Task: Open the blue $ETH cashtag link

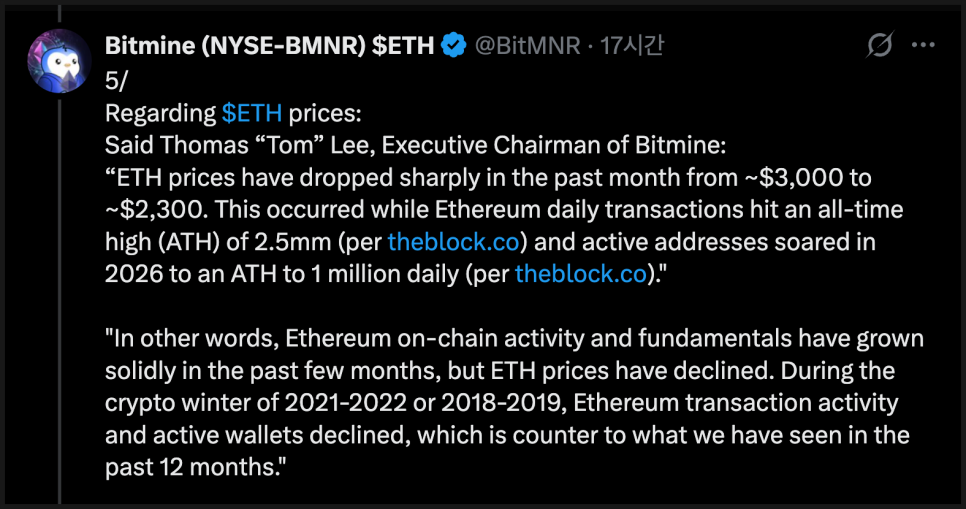Action: pyautogui.click(x=252, y=112)
